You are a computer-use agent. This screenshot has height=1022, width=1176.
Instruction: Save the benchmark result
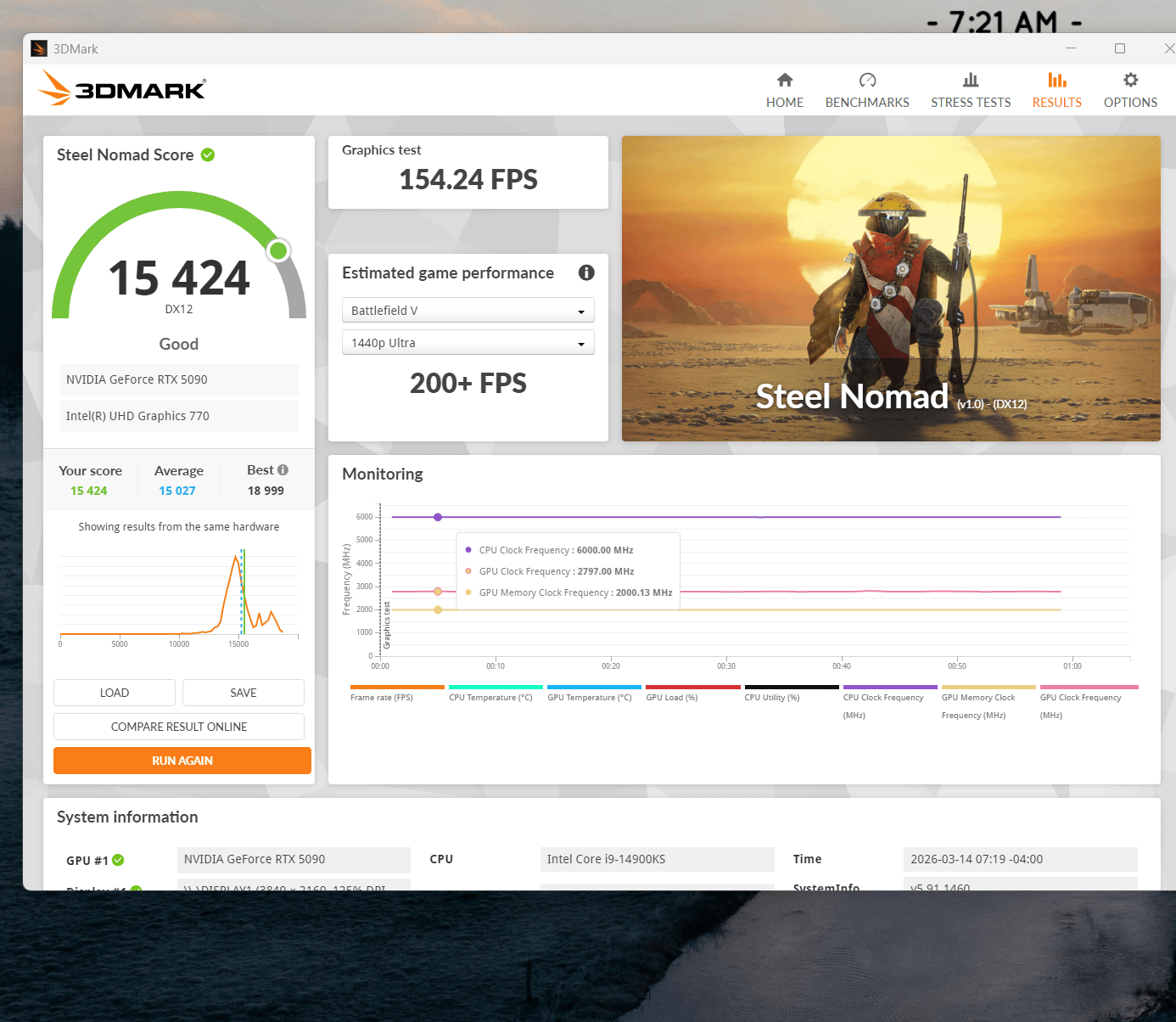243,693
